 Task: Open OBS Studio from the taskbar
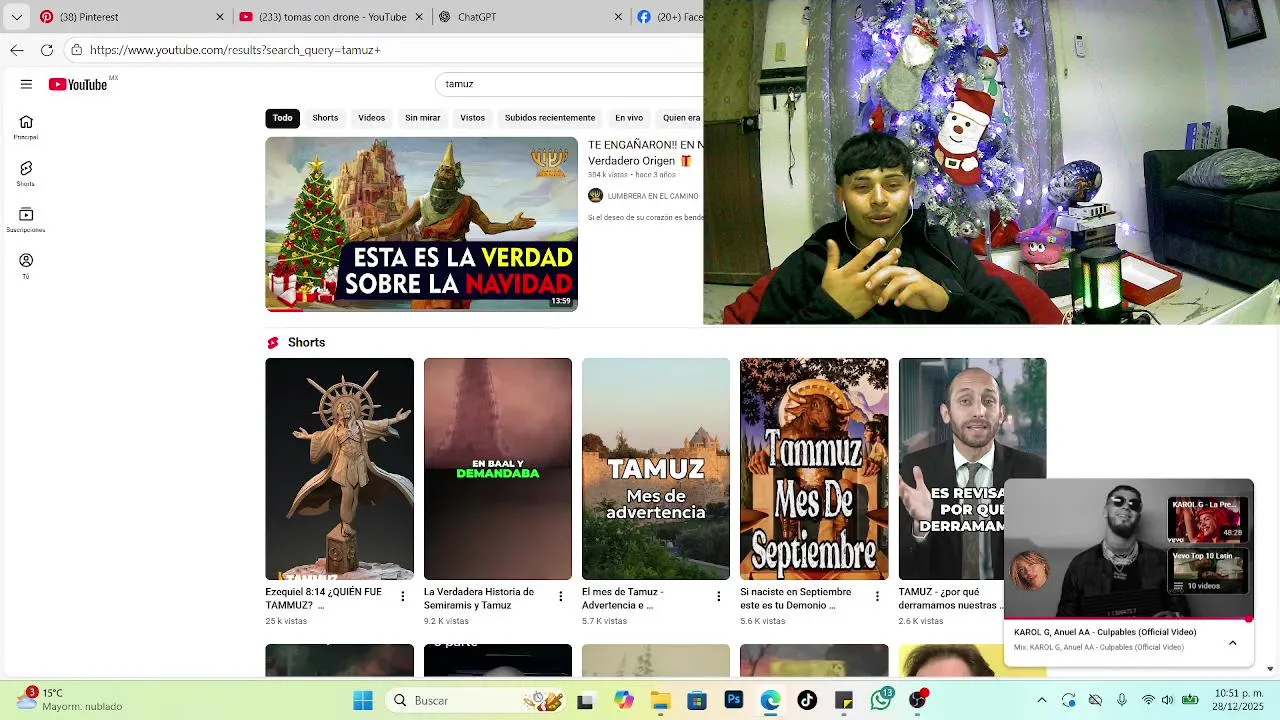[x=917, y=701]
